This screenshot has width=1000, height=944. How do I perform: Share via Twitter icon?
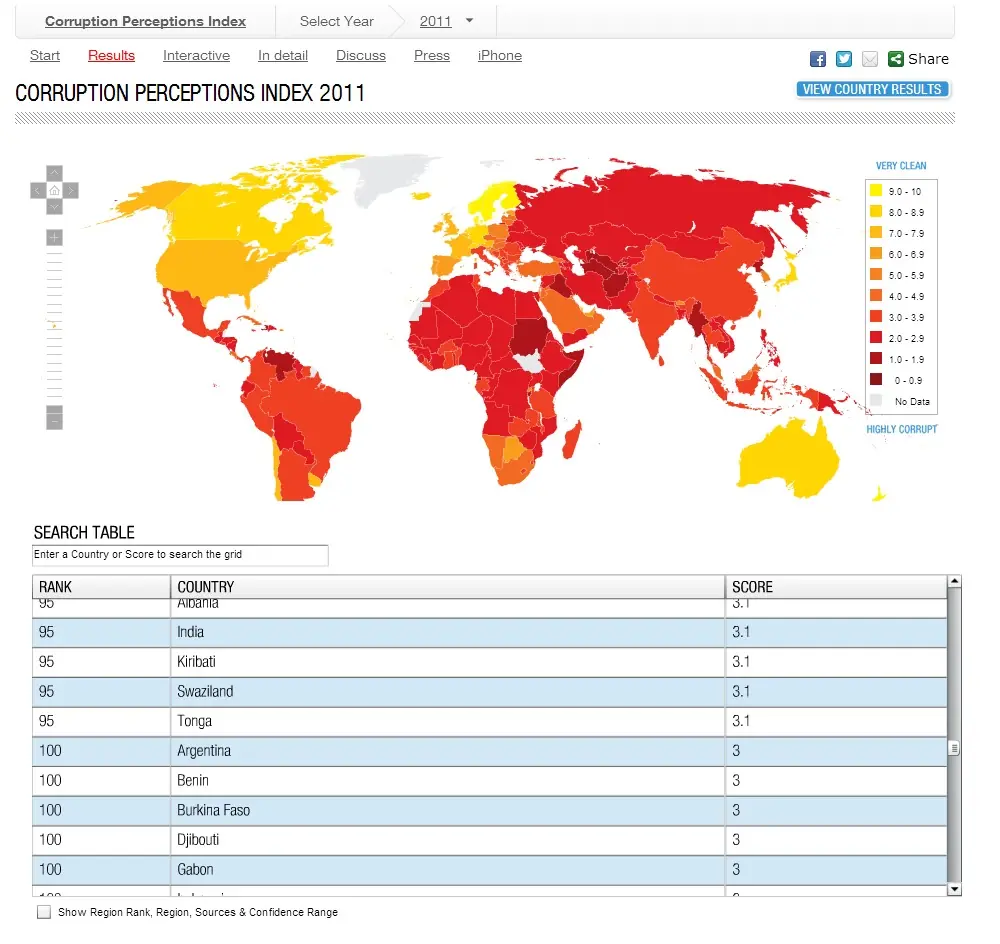tap(844, 59)
